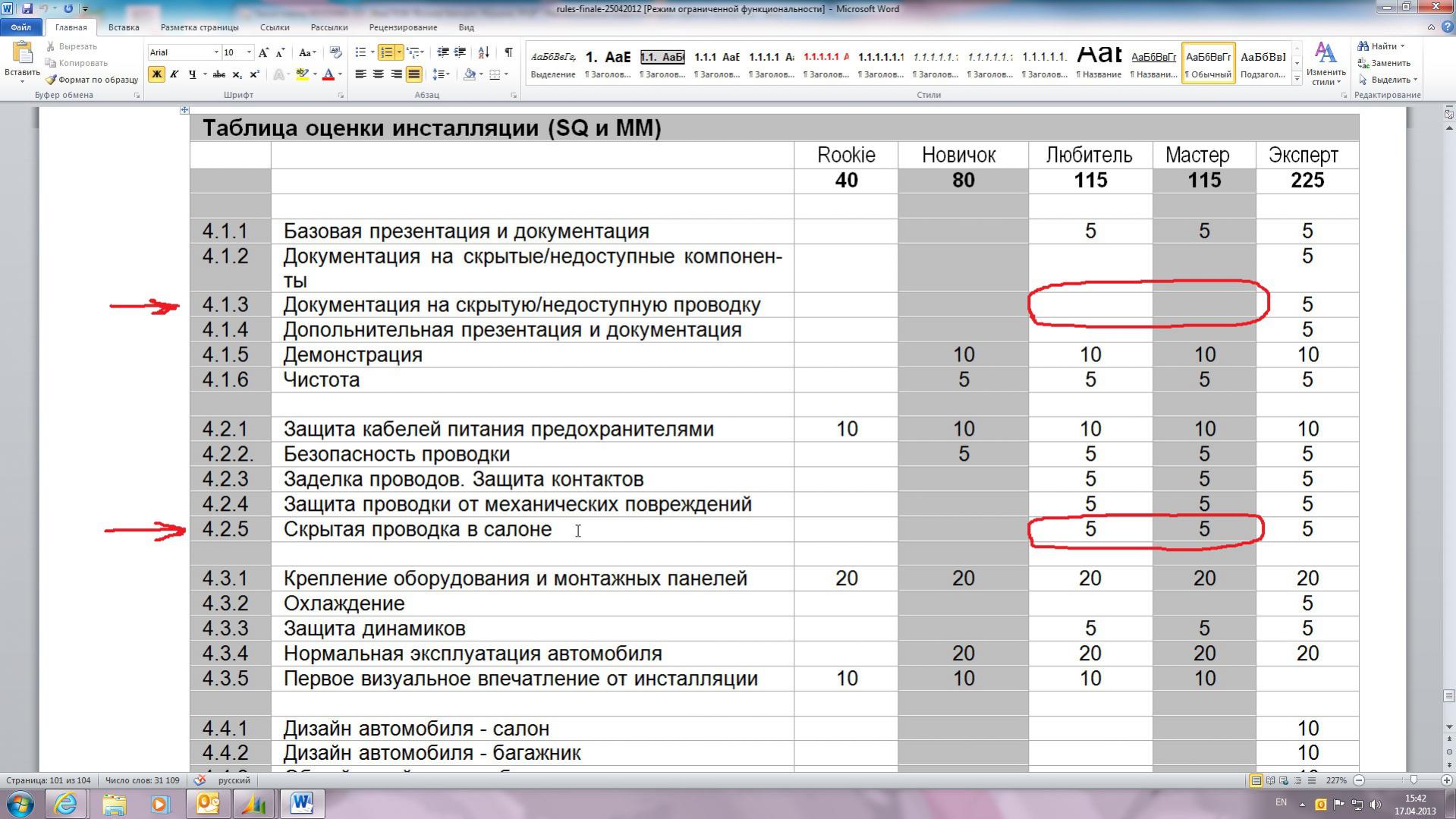Image resolution: width=1456 pixels, height=819 pixels.
Task: Toggle bold formatting (Ж) off
Action: point(156,74)
